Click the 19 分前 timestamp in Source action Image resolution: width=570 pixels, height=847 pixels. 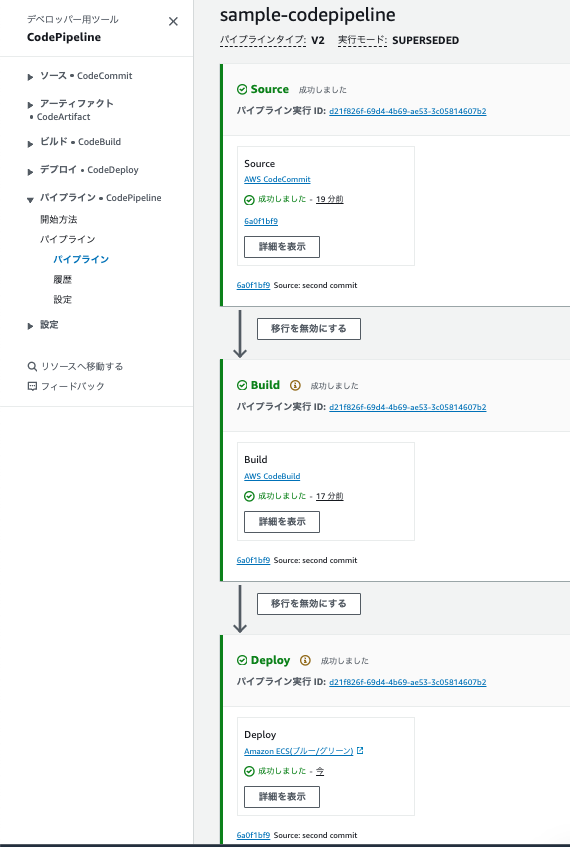point(330,199)
